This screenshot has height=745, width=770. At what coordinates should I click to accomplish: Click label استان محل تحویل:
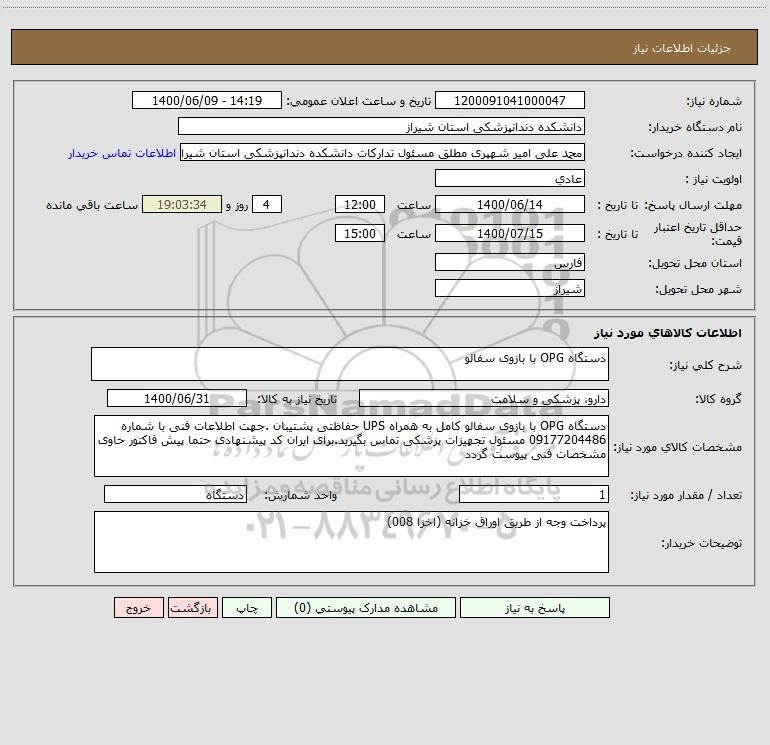(695, 263)
